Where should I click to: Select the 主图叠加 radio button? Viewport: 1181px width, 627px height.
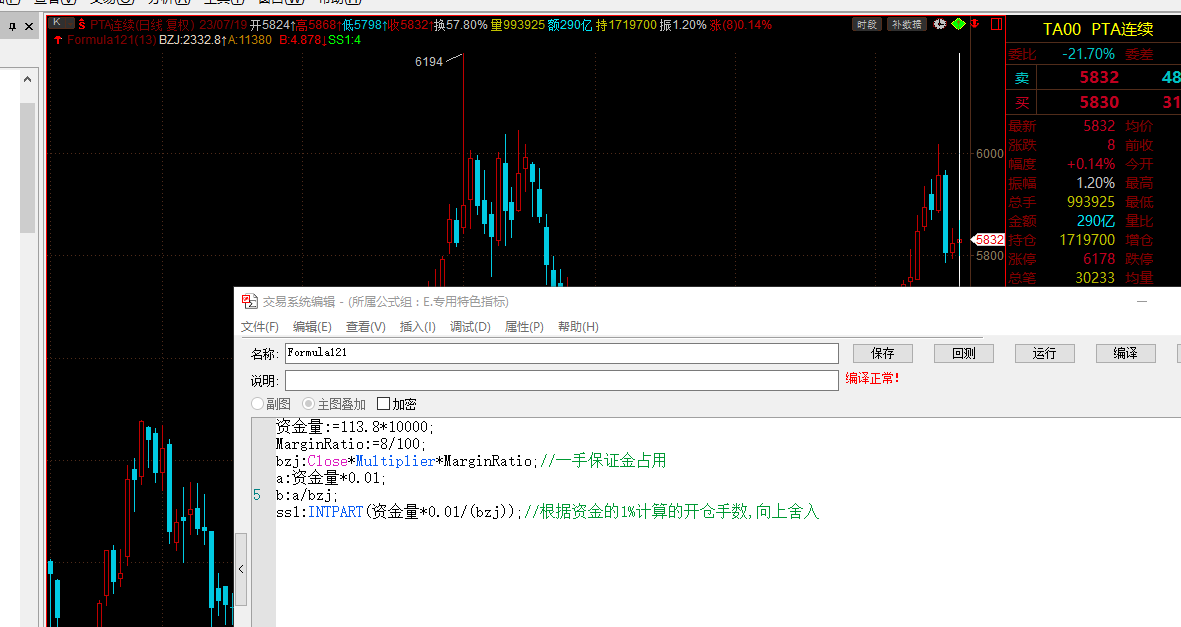308,404
